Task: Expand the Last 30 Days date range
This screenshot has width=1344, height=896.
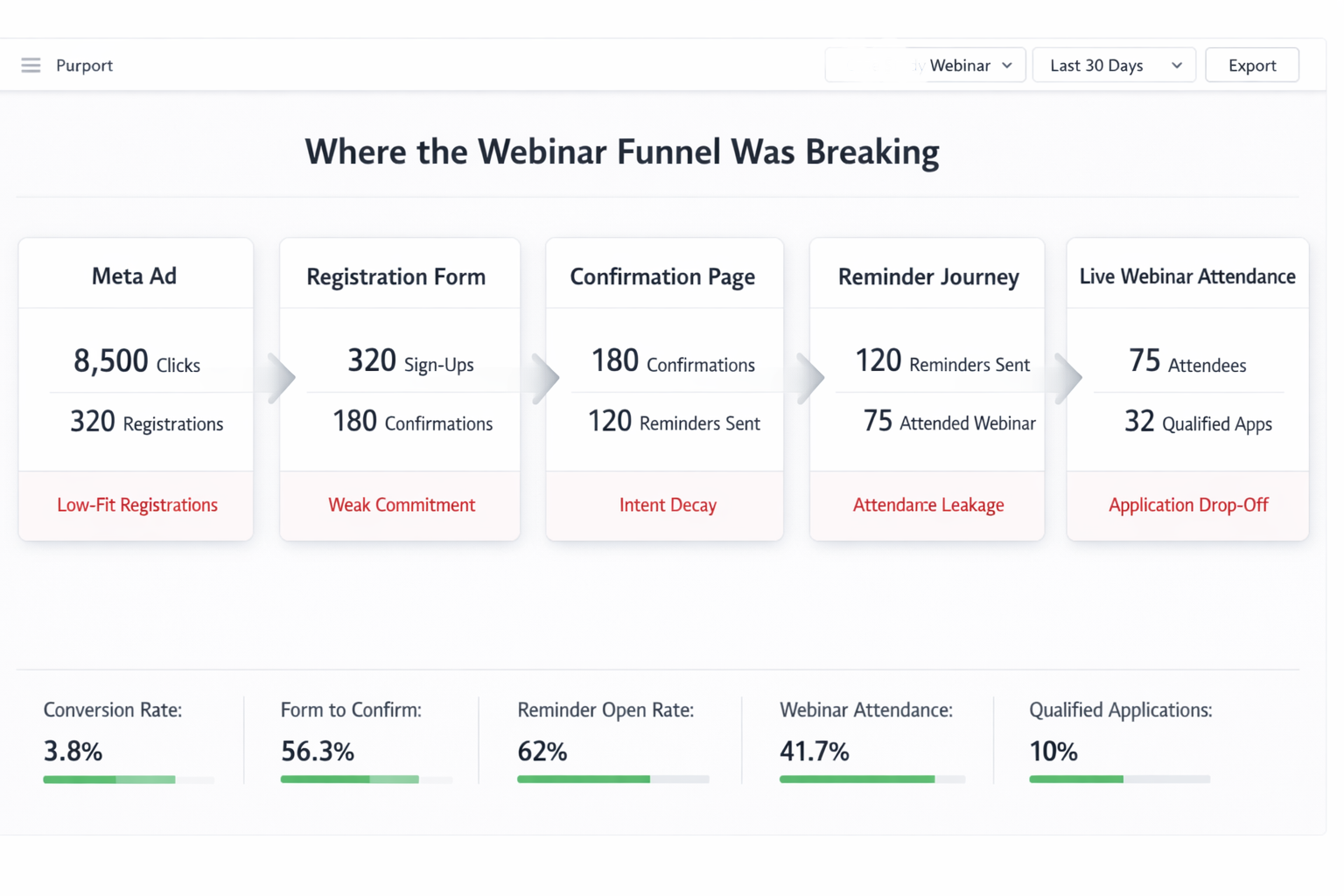Action: [1114, 66]
